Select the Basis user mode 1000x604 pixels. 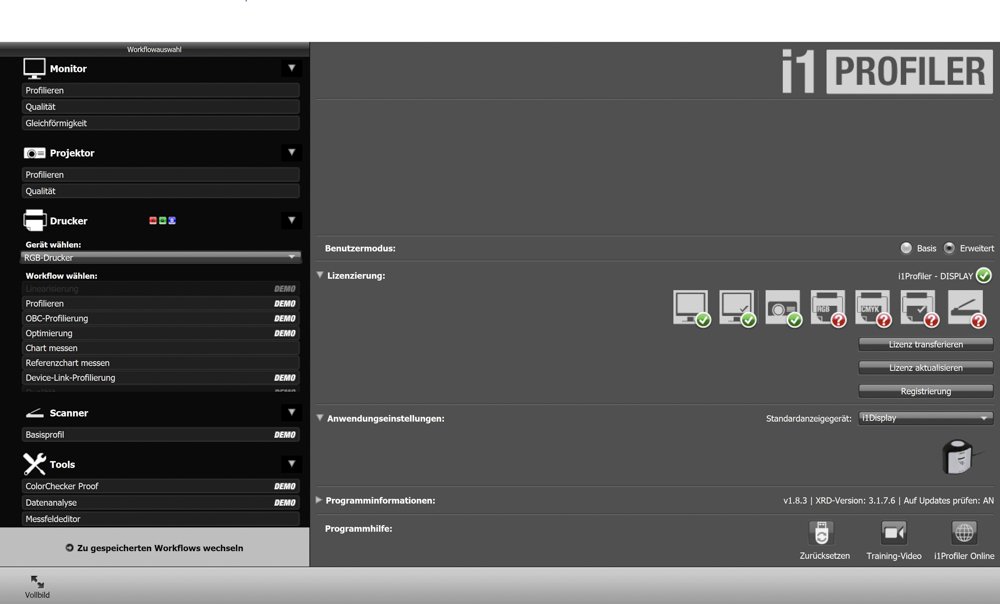coord(906,248)
